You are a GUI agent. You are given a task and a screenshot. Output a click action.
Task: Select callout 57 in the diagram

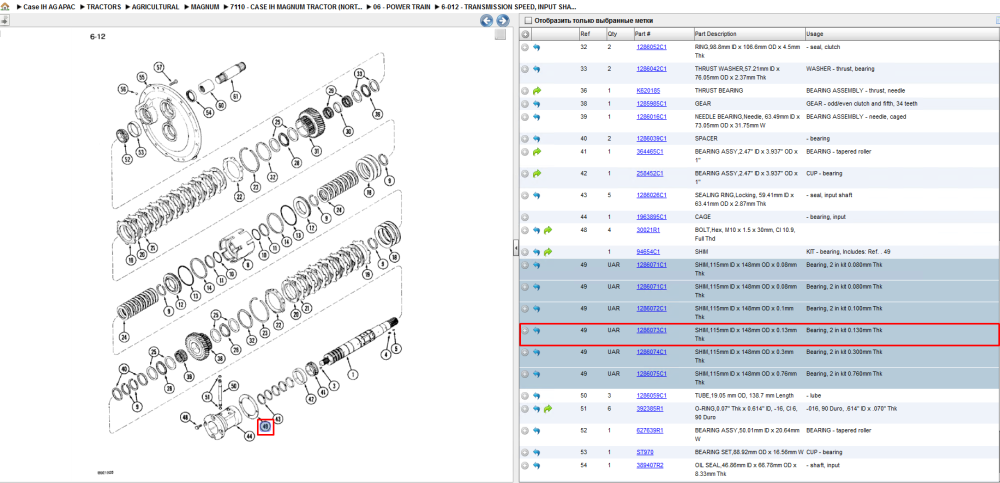(159, 67)
